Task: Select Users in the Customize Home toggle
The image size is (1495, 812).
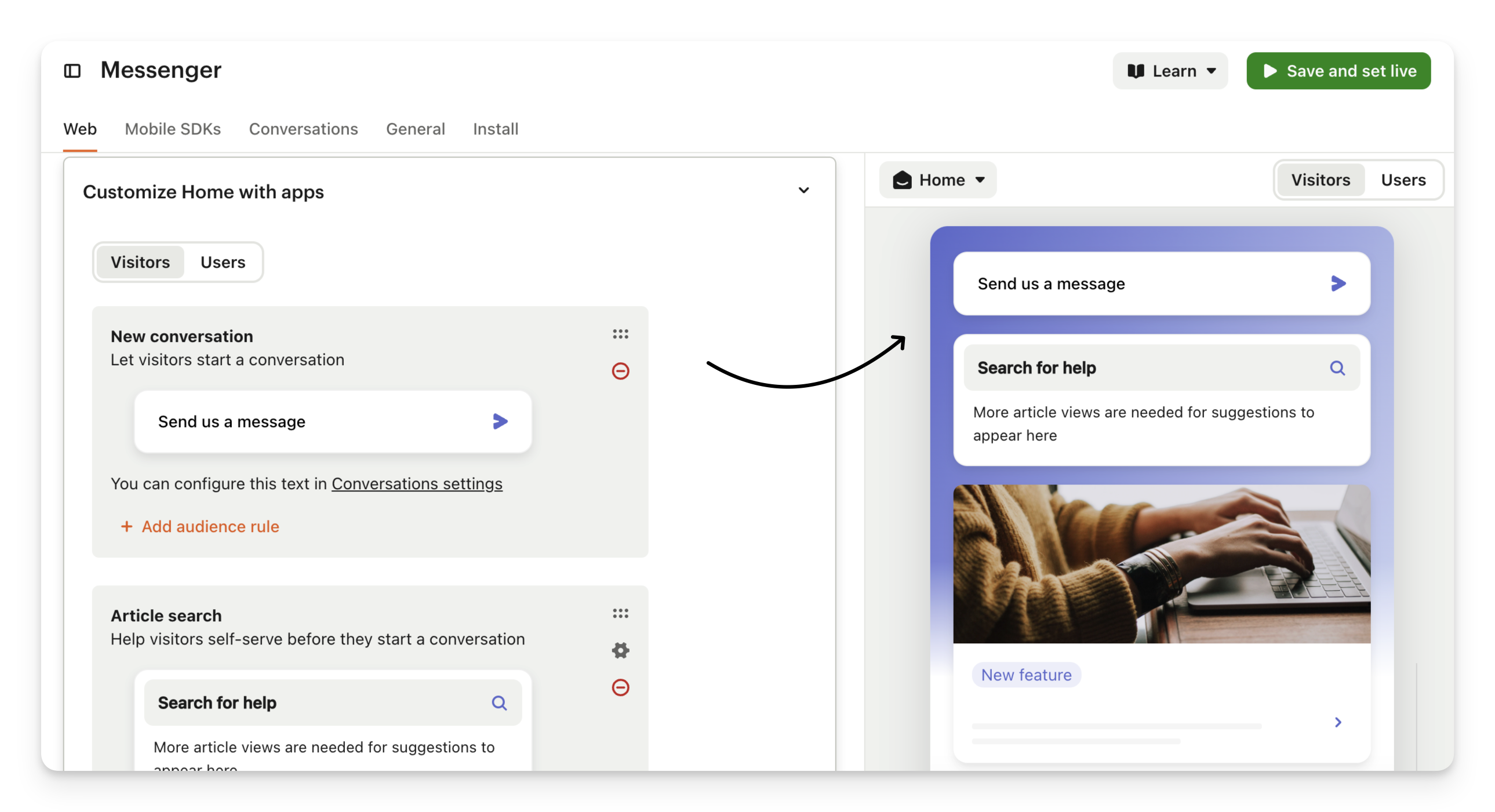Action: tap(223, 263)
